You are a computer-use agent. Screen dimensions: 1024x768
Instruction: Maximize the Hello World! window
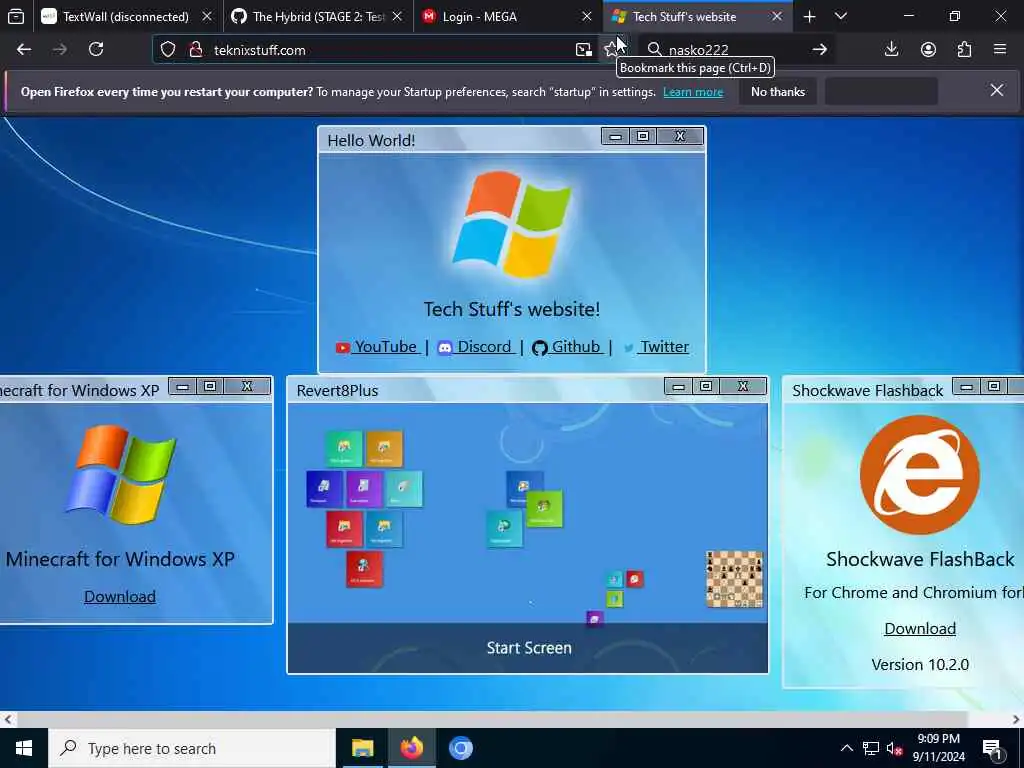(x=643, y=136)
